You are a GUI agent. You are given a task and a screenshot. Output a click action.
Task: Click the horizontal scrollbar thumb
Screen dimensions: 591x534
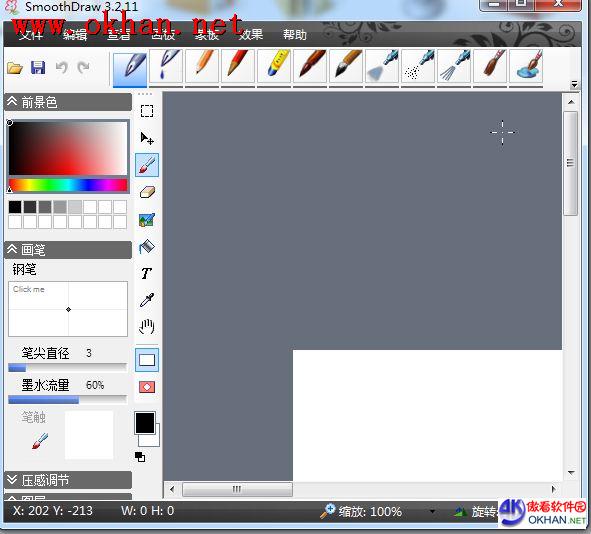click(237, 489)
